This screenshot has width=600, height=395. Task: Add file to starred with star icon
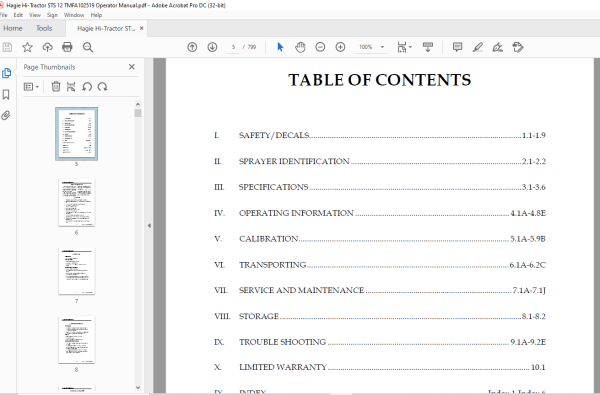(27, 47)
